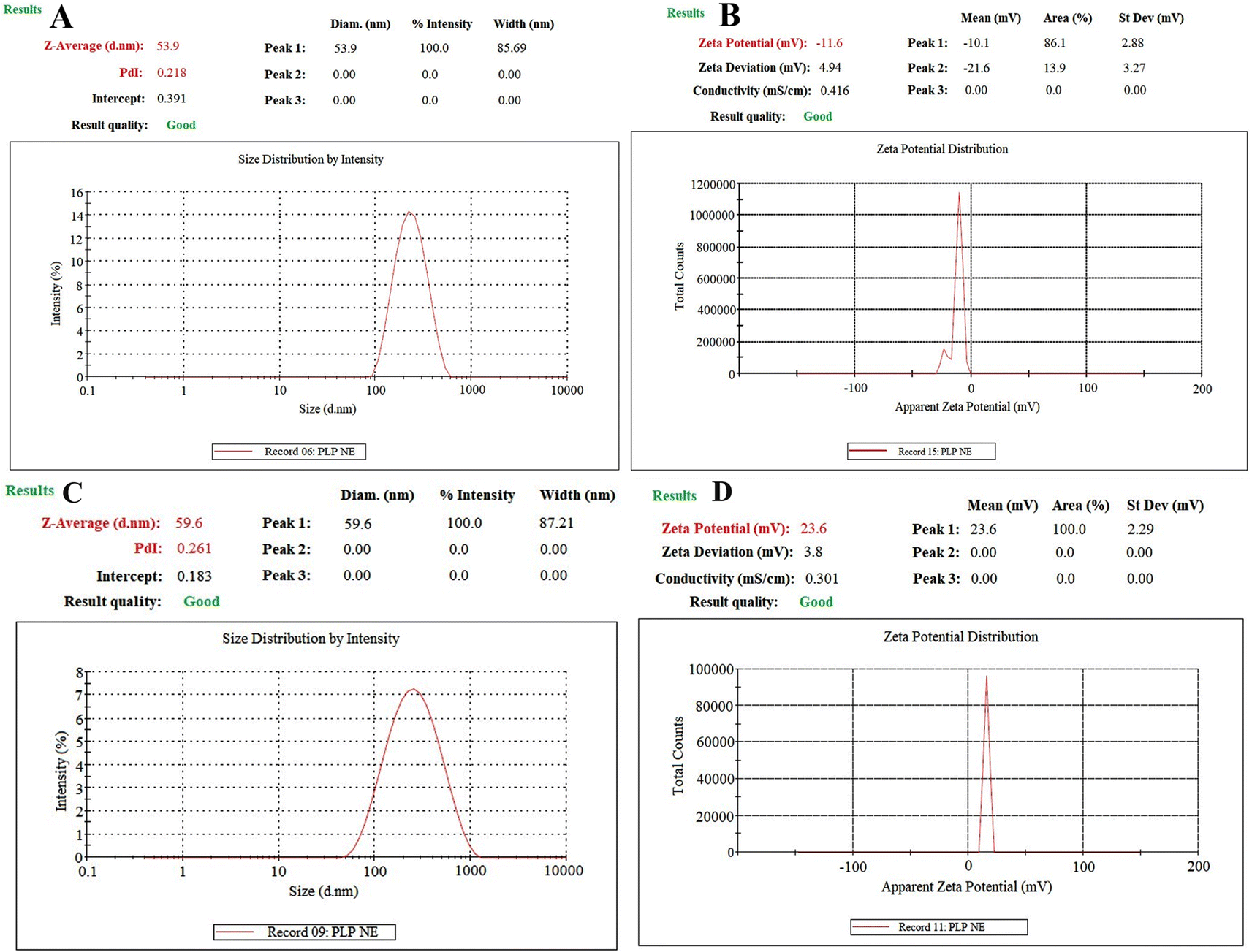Click Area value 13.9
The image size is (1252, 952).
pyautogui.click(x=1055, y=68)
